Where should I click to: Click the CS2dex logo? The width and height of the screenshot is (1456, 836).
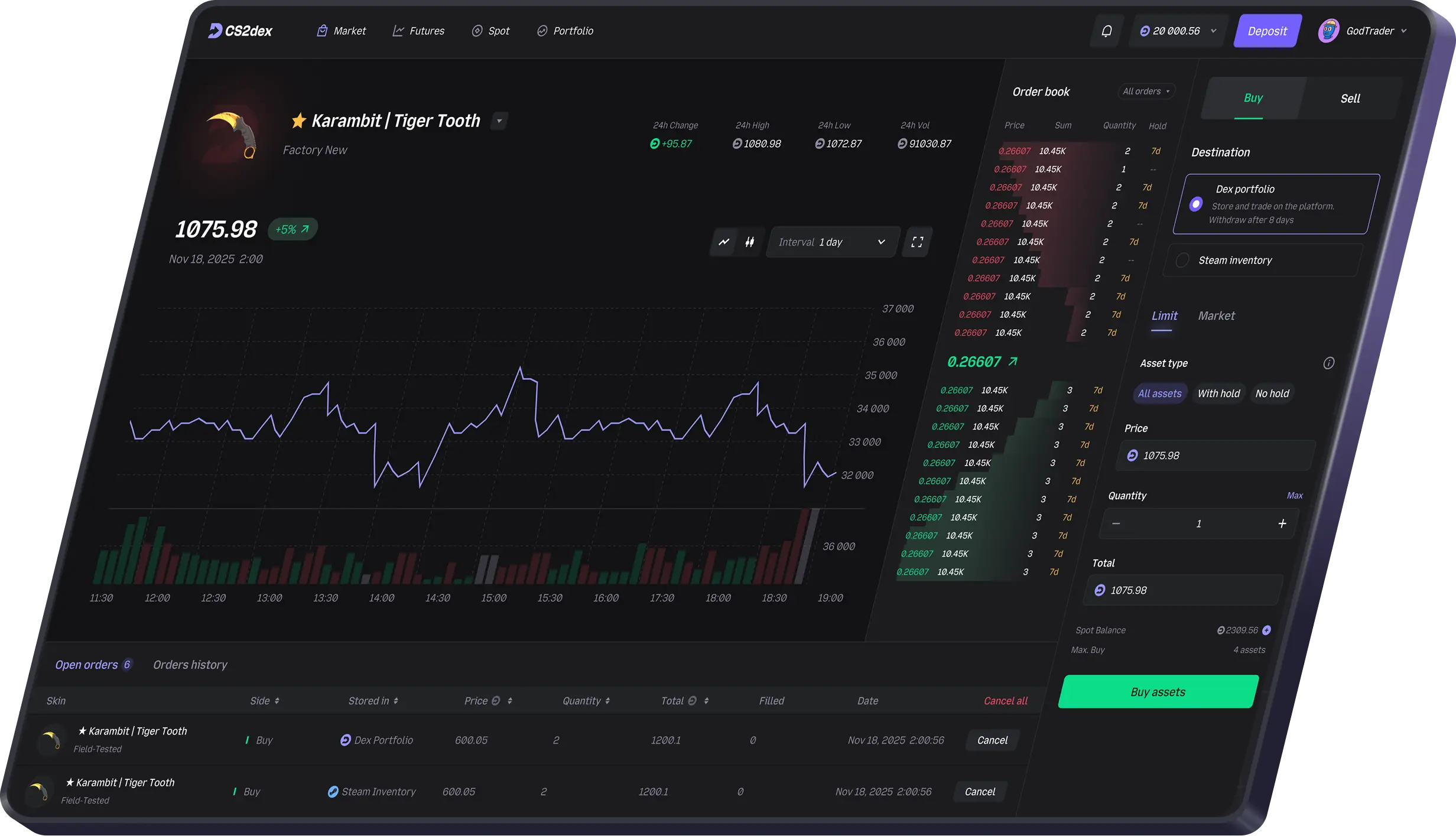pyautogui.click(x=239, y=30)
